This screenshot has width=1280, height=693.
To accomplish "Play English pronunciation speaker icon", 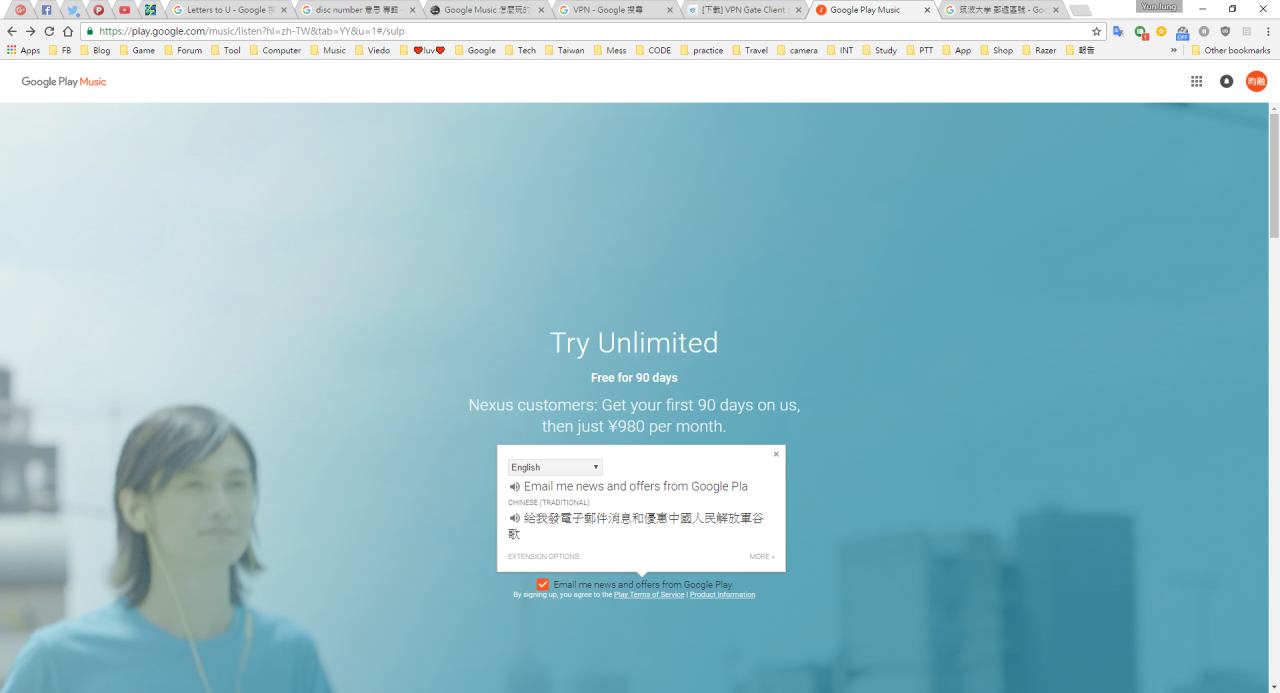I will pyautogui.click(x=515, y=486).
